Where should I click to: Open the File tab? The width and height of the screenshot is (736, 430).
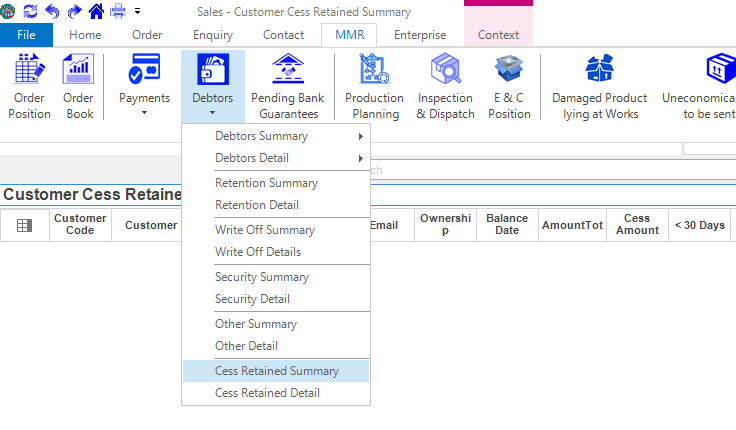26,35
